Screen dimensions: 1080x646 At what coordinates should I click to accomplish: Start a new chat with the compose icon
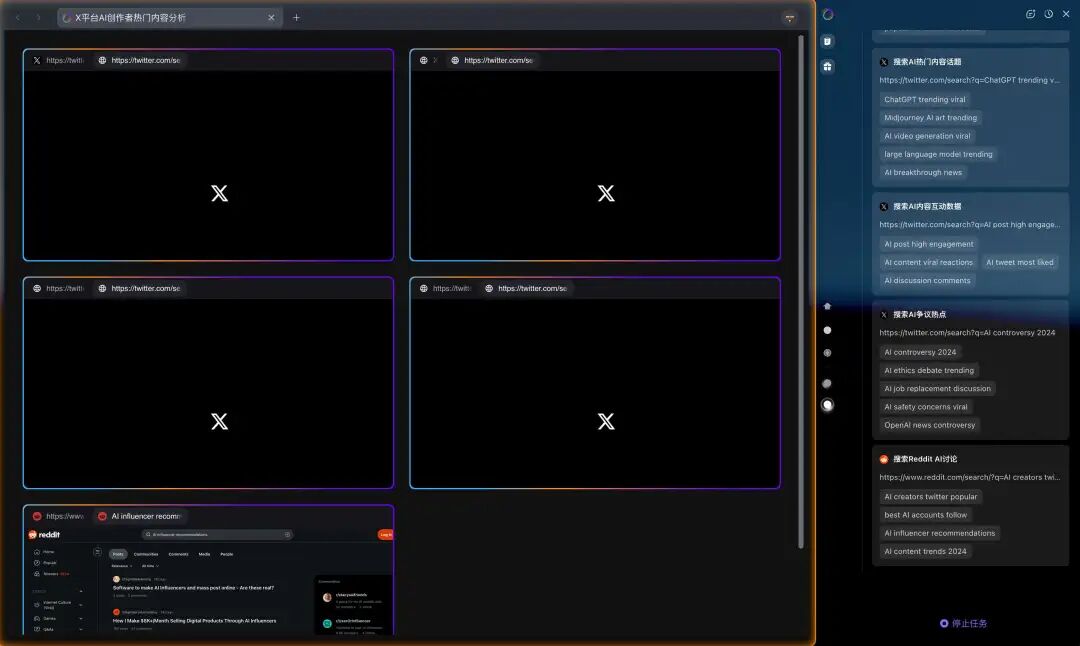point(1030,14)
